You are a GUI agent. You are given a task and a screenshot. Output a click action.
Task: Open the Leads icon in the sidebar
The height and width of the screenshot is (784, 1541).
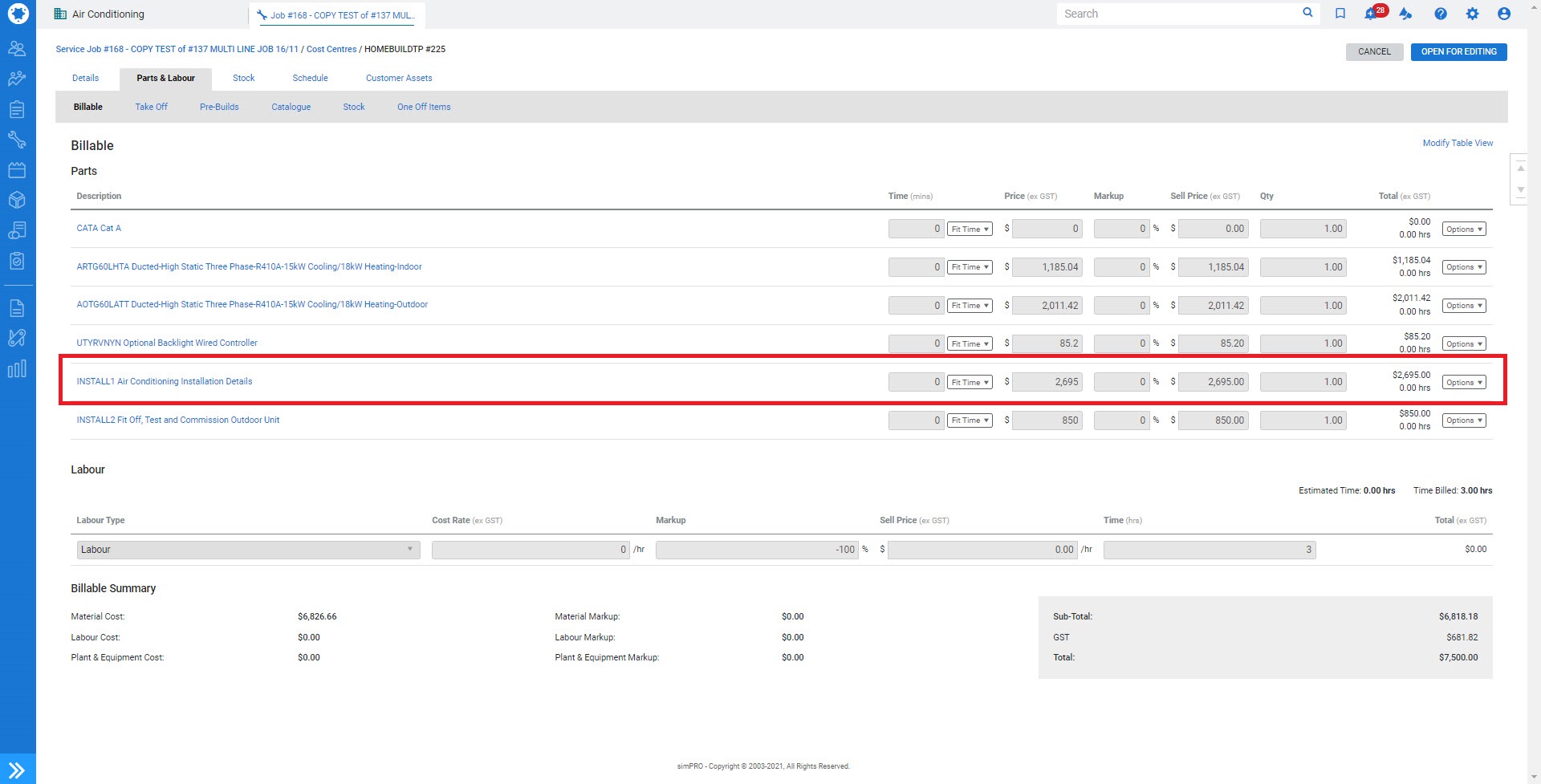17,79
